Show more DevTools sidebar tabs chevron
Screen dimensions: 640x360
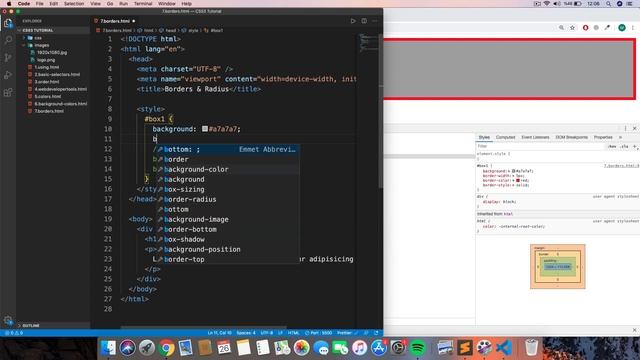coord(620,137)
